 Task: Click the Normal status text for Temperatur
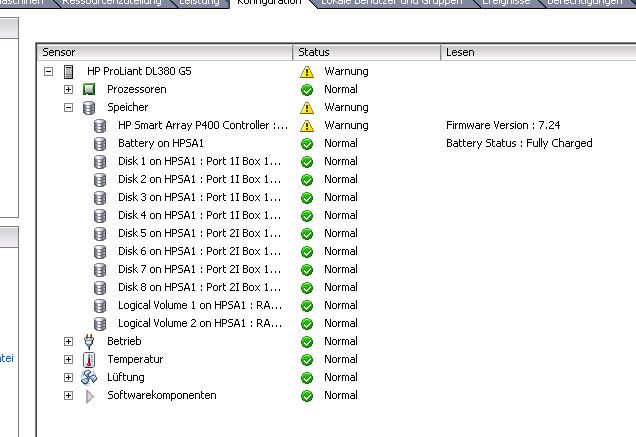coord(341,360)
